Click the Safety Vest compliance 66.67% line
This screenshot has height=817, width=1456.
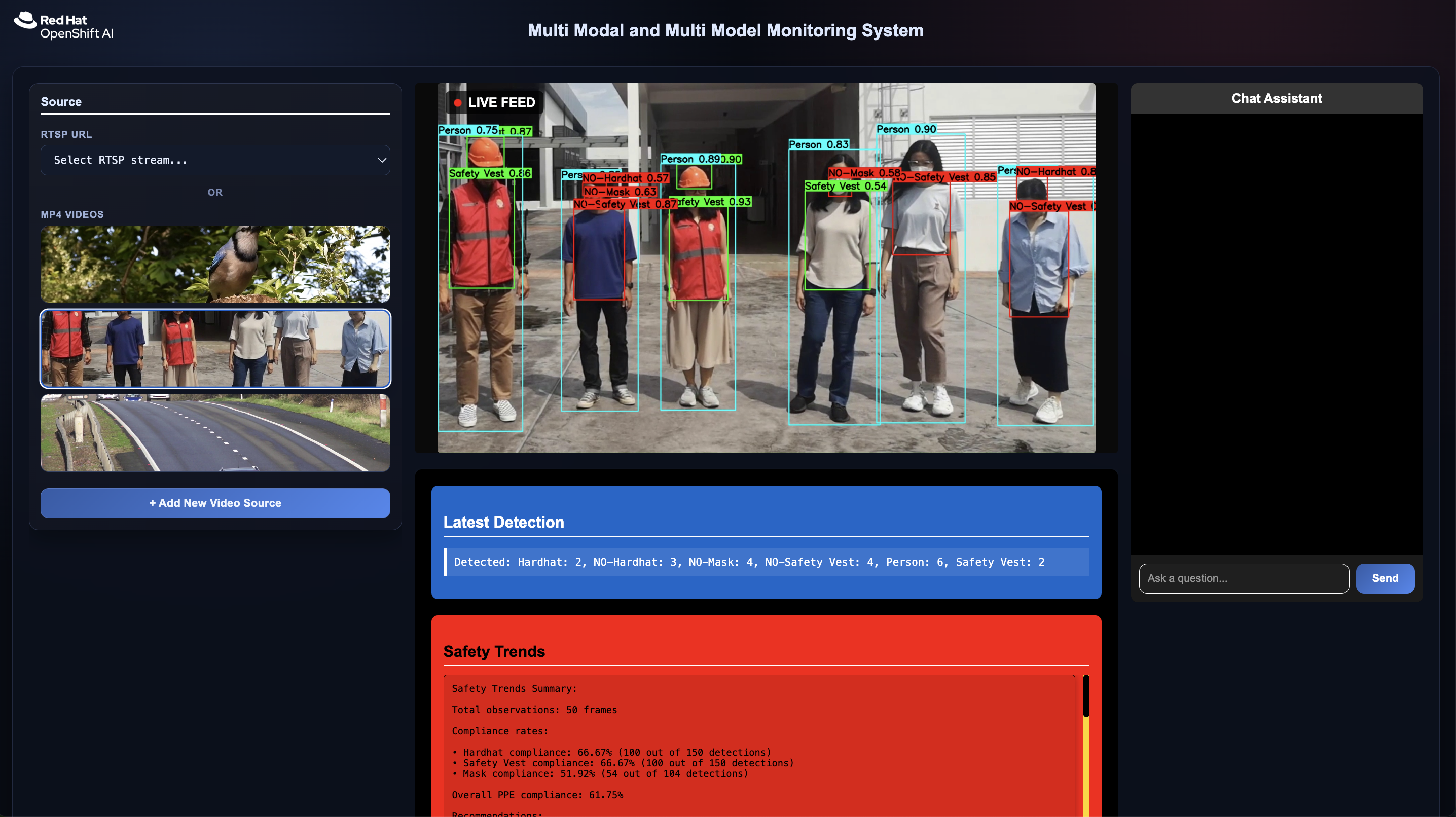point(623,763)
